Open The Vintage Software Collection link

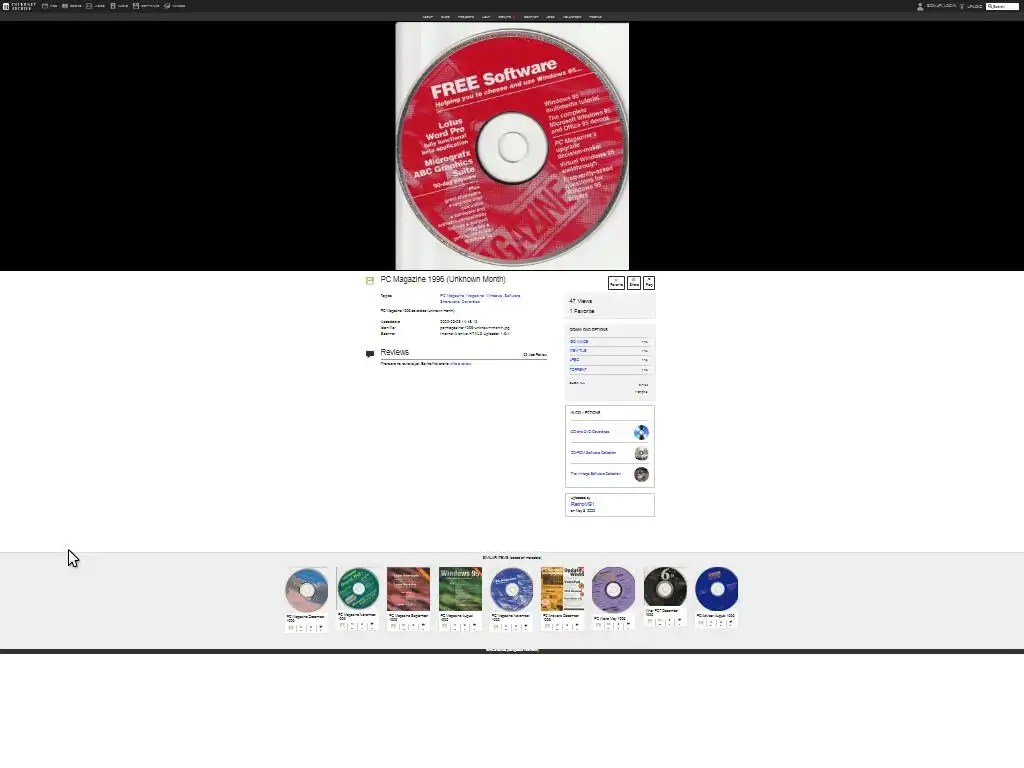[596, 473]
